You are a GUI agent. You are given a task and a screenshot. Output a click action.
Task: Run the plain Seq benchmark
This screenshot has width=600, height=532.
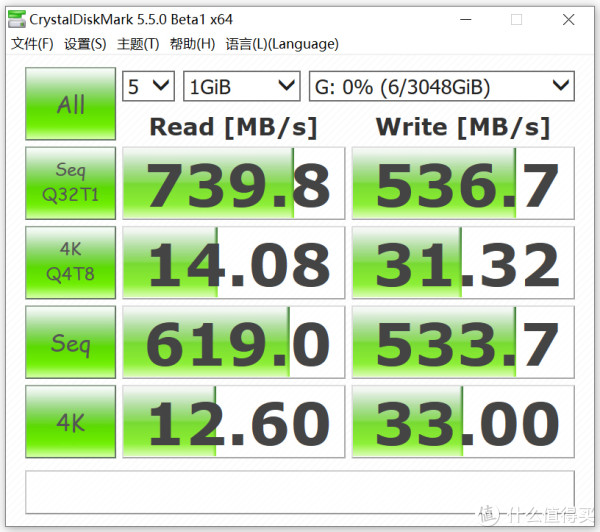click(70, 342)
